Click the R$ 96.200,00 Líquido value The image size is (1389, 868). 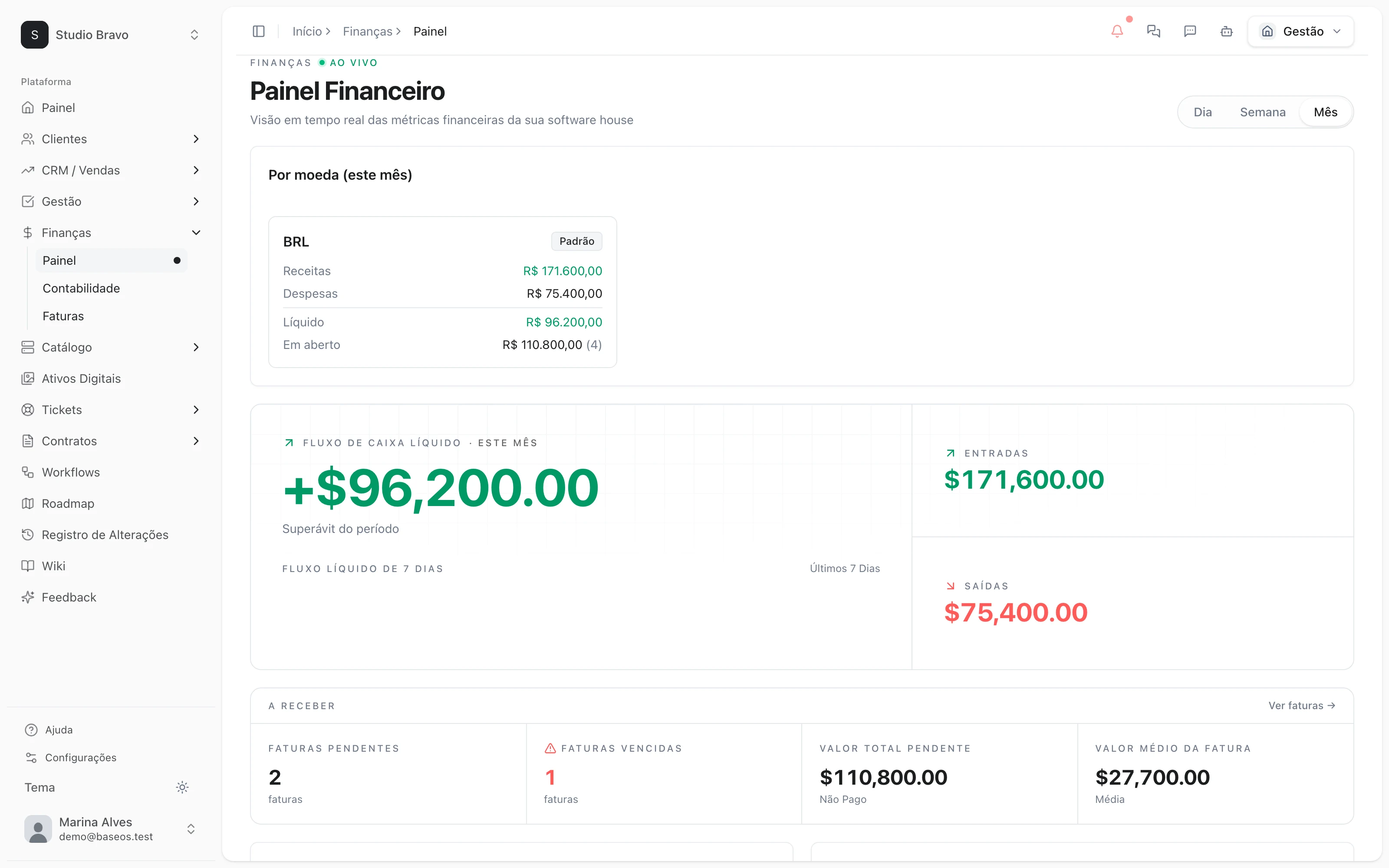tap(564, 322)
